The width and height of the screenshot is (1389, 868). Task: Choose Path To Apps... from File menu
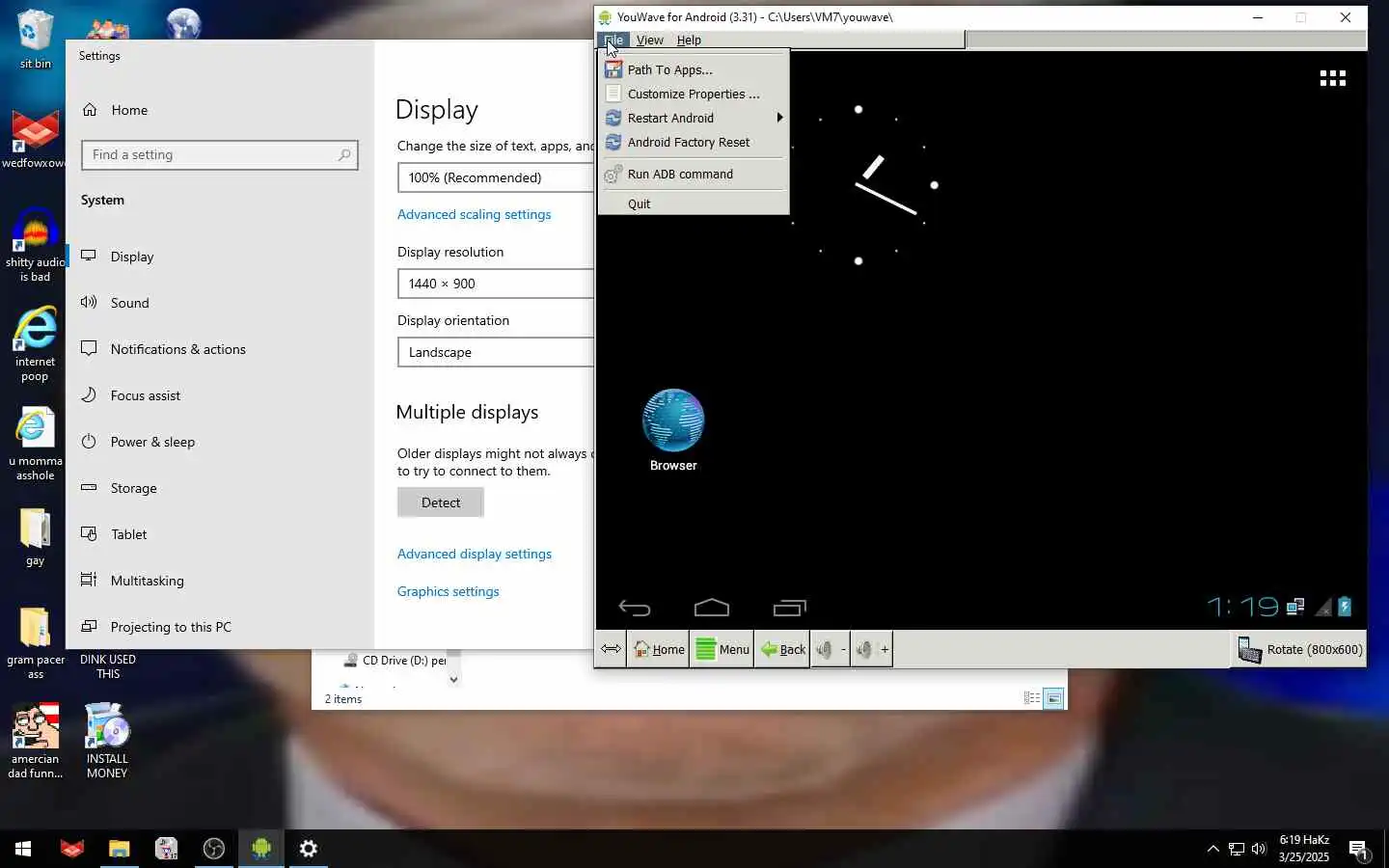tap(694, 69)
